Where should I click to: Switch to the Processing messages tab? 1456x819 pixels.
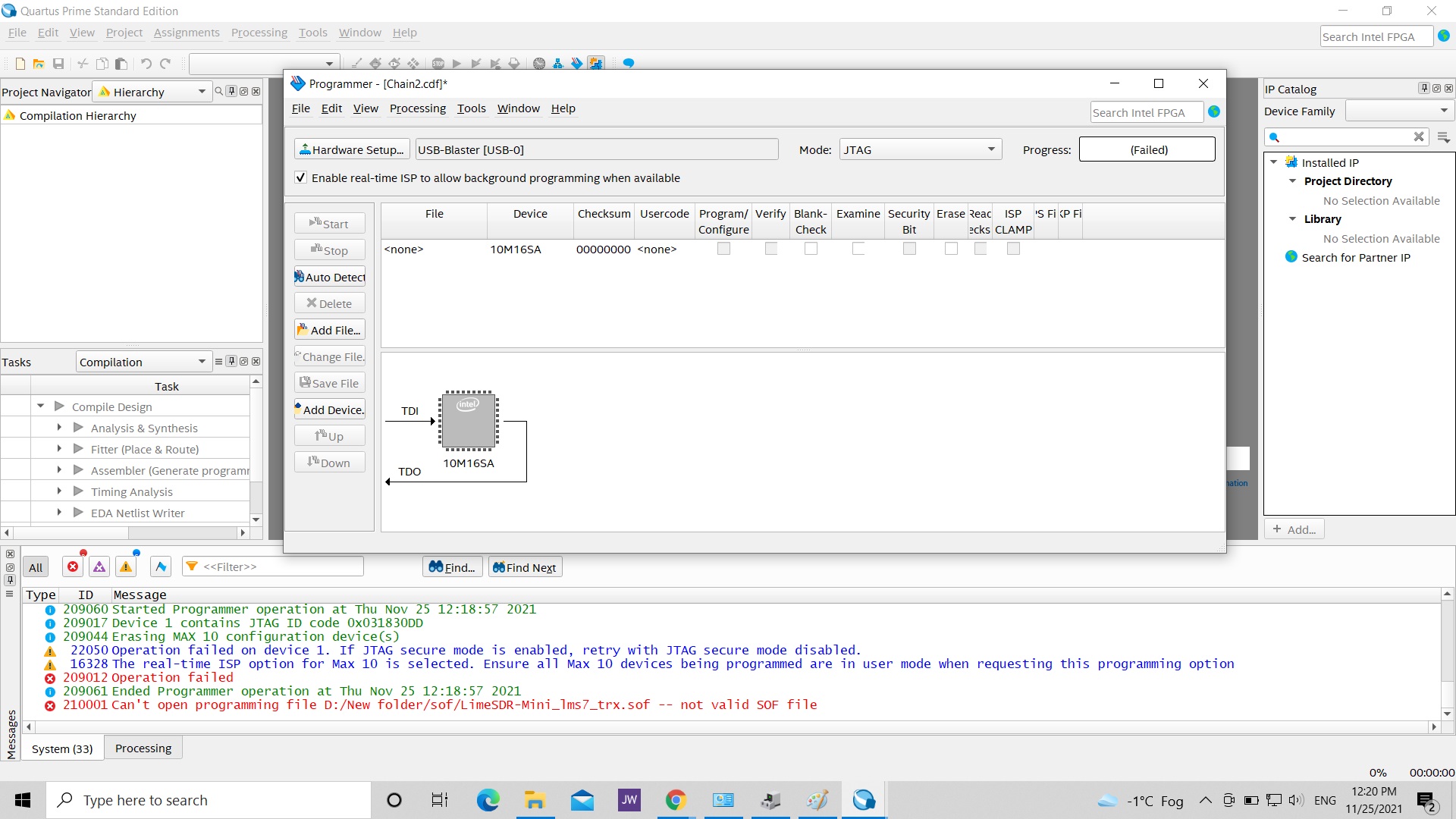tap(143, 748)
